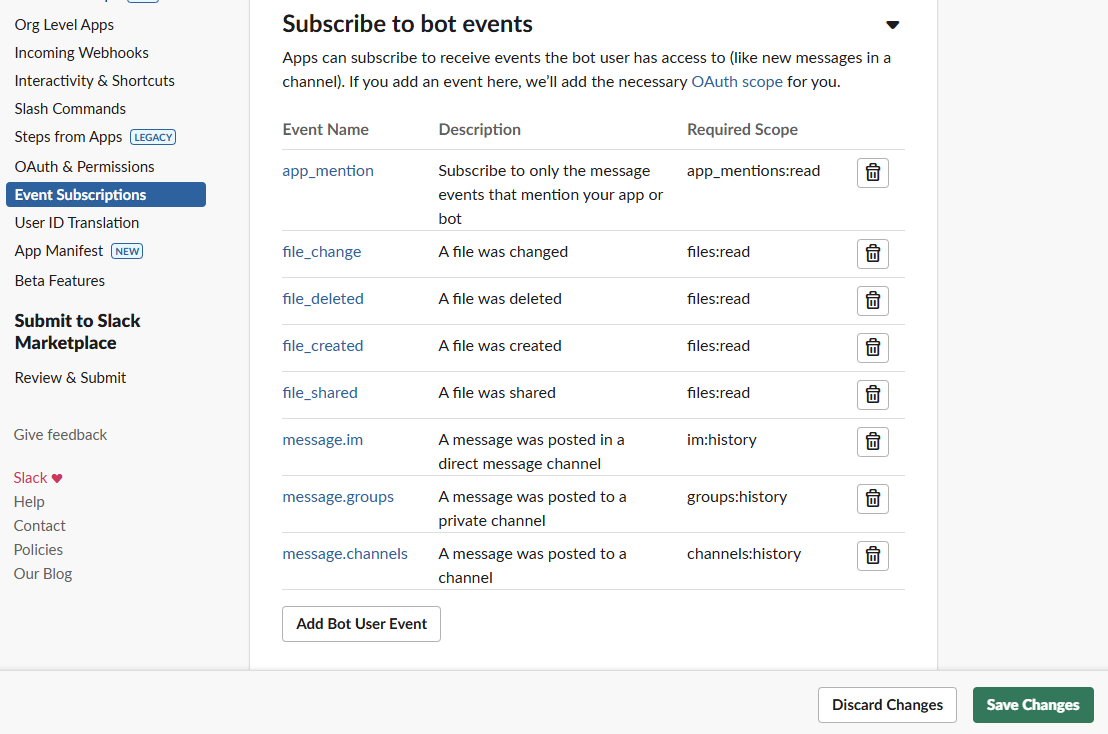This screenshot has width=1108, height=734.
Task: Click the im:history required scope
Action: click(721, 440)
